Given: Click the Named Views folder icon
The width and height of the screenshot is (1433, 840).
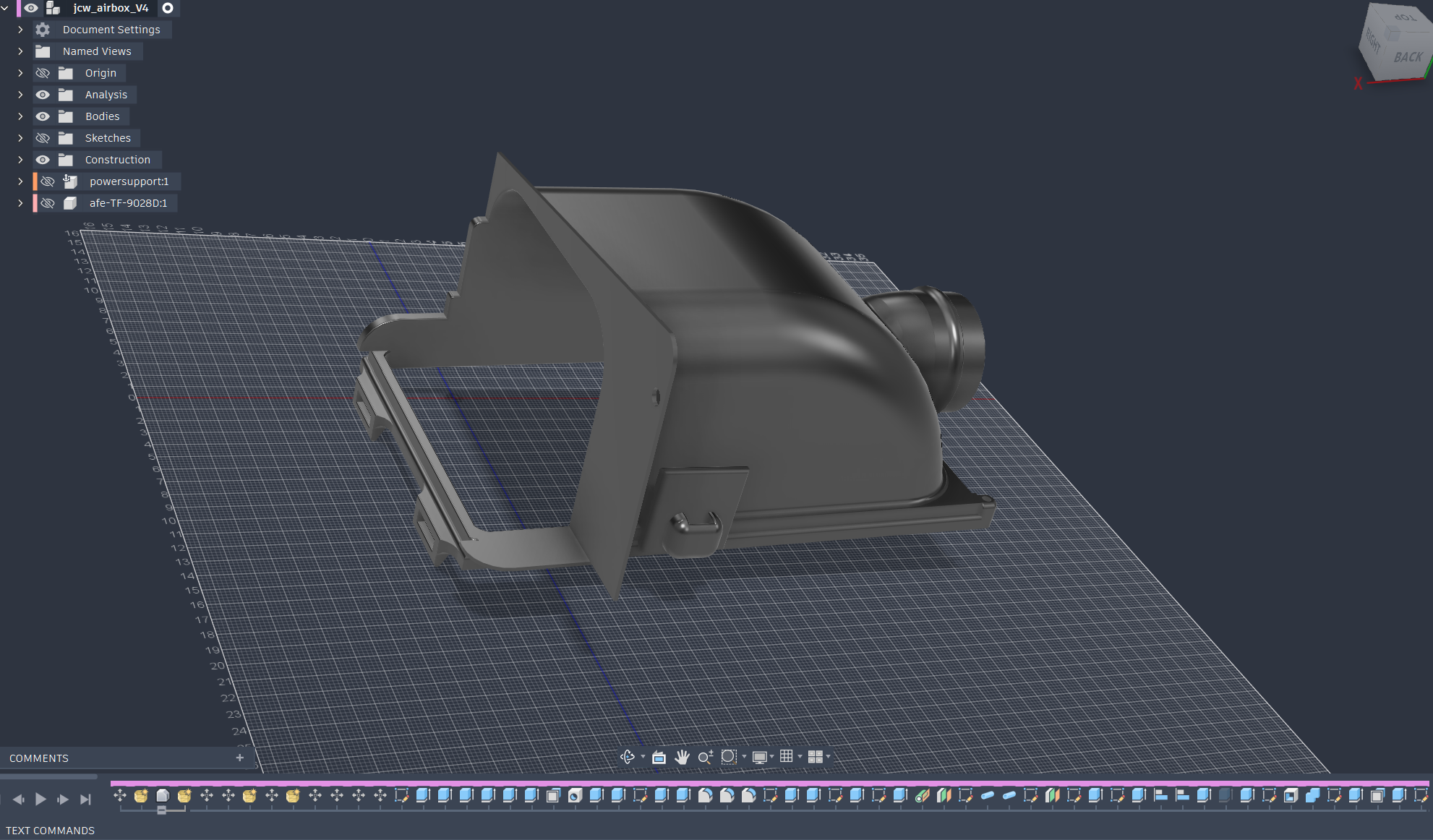Looking at the screenshot, I should click(x=43, y=51).
